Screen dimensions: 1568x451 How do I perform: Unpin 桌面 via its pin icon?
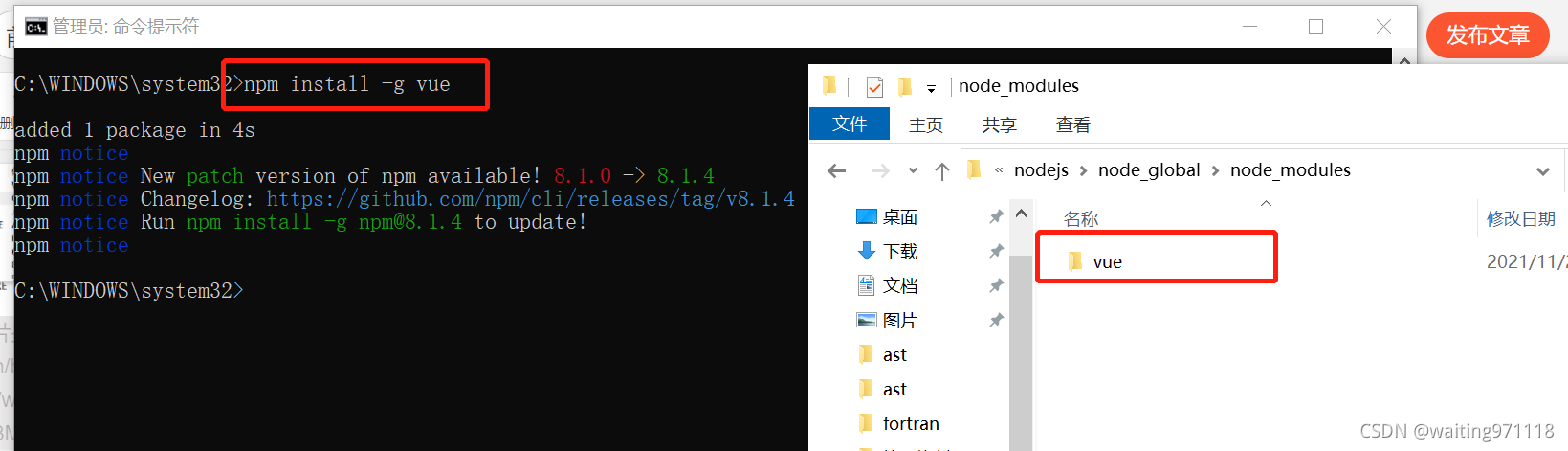996,217
